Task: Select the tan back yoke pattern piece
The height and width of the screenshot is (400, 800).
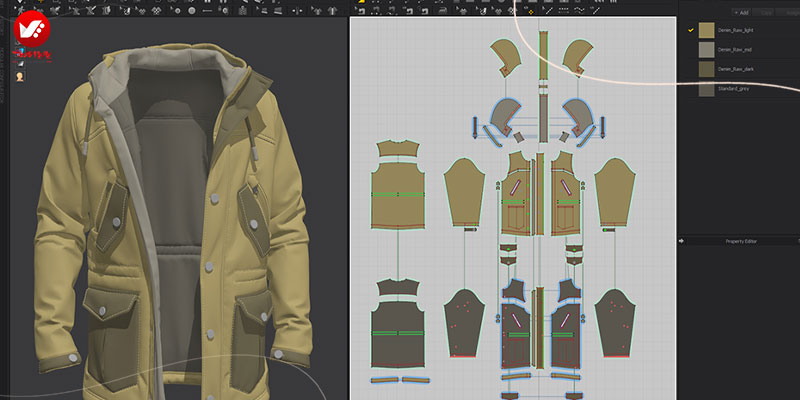Action: click(x=398, y=149)
